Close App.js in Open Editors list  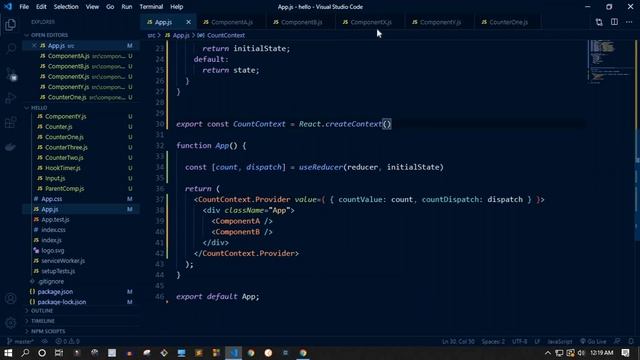click(34, 46)
